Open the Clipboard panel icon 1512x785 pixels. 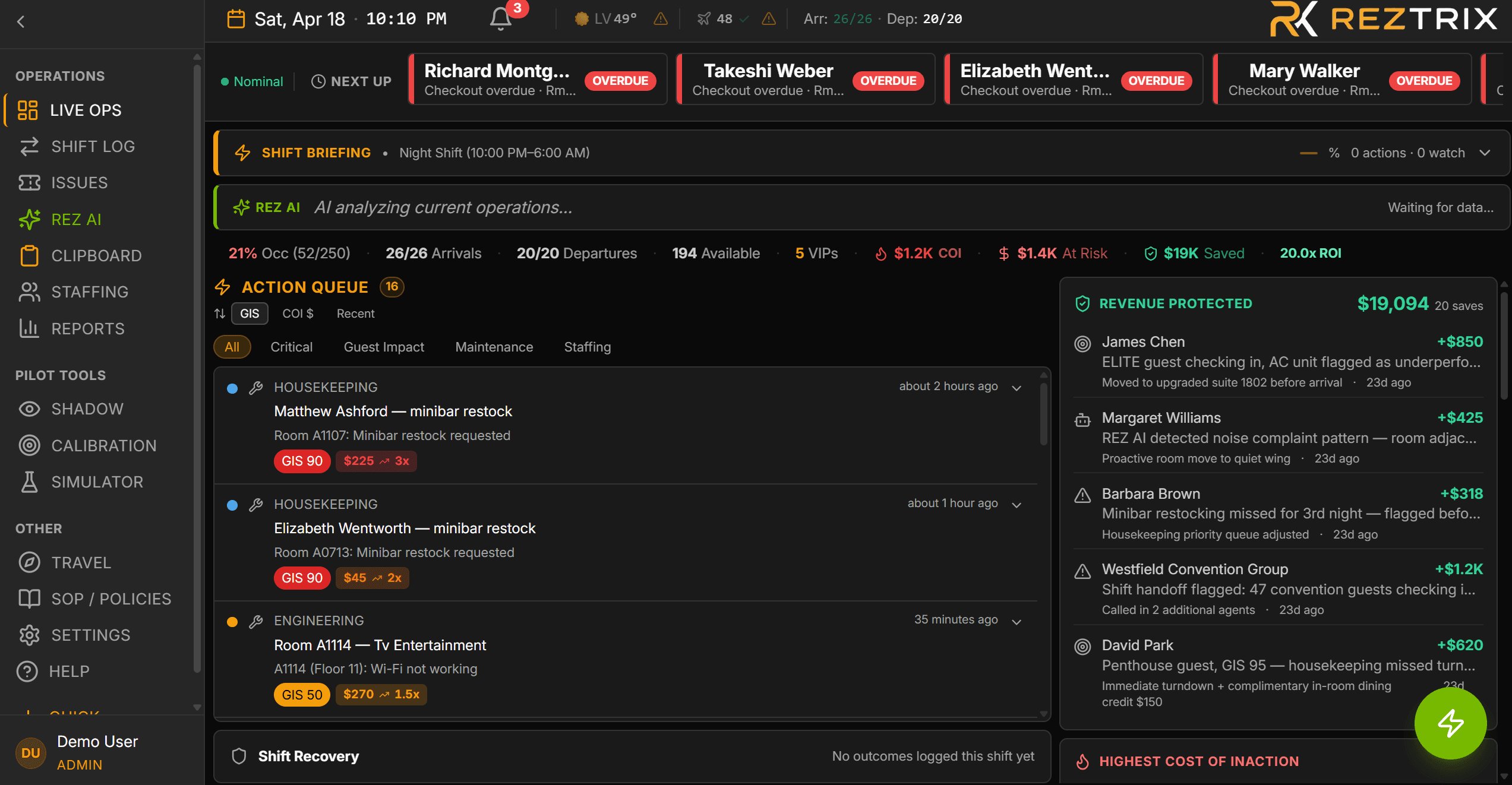(x=30, y=255)
